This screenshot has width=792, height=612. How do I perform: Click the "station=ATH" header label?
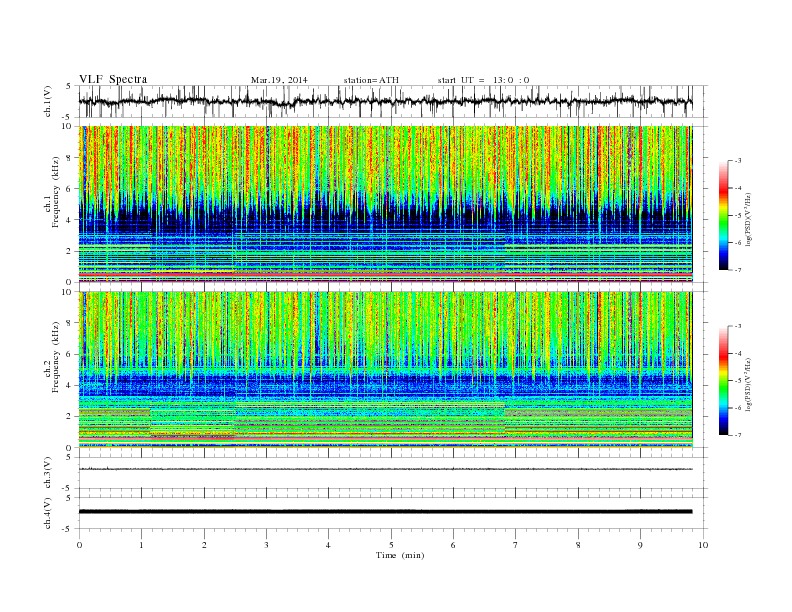click(x=371, y=80)
